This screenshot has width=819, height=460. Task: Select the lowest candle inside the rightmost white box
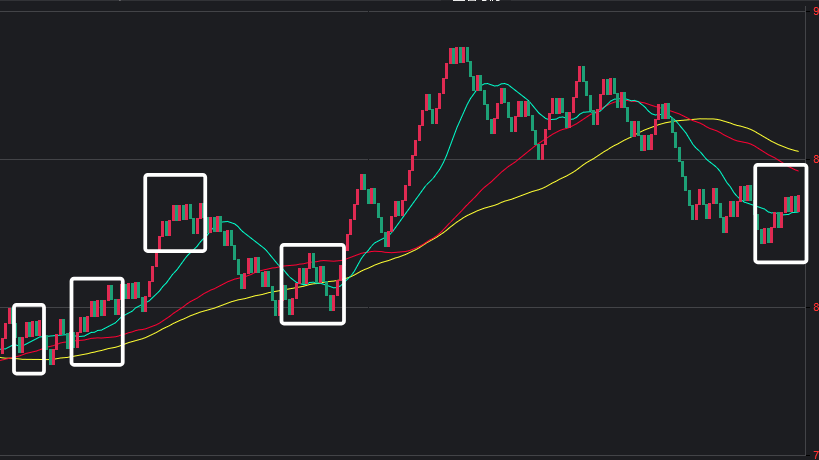point(763,236)
